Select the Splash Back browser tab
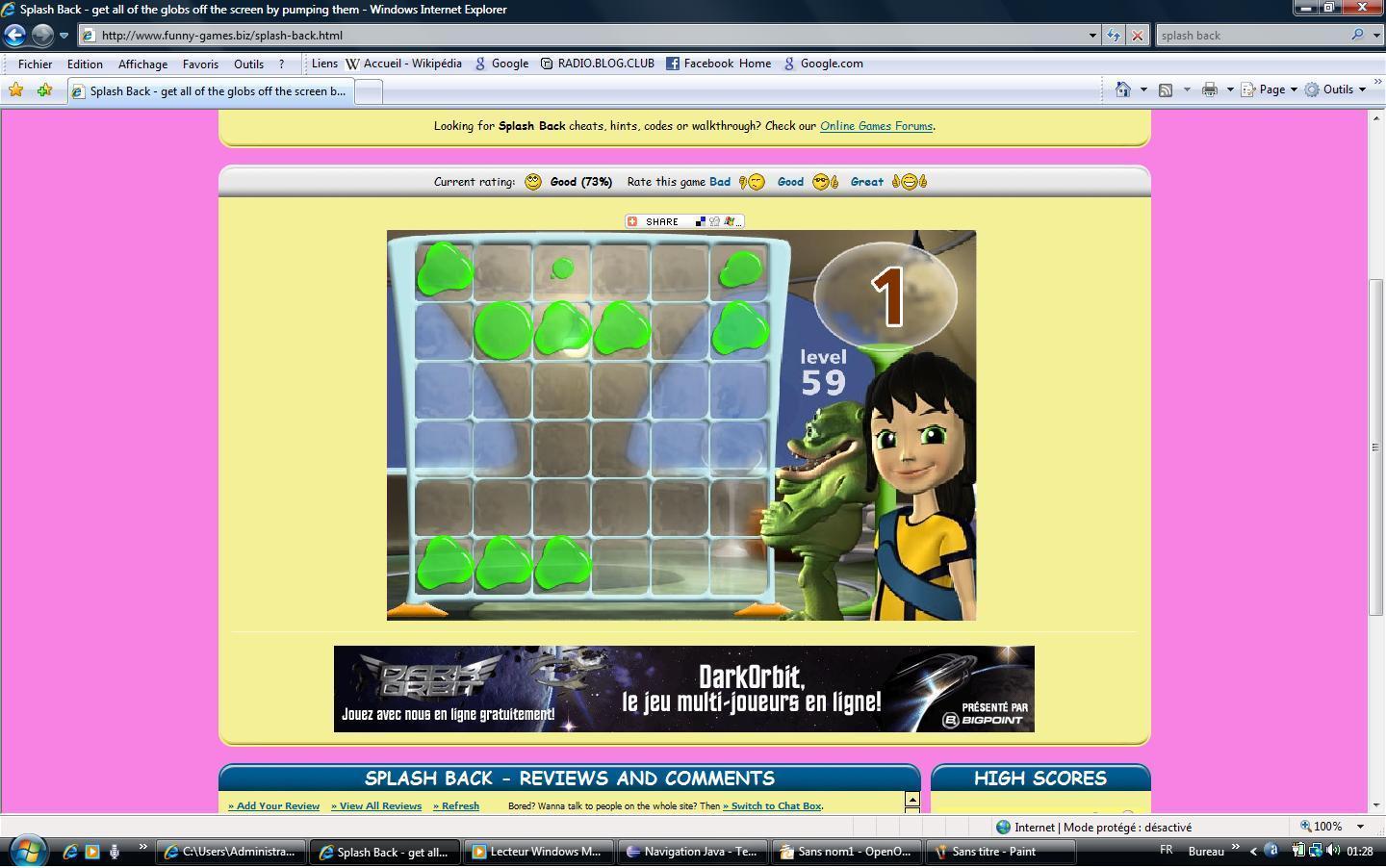Viewport: 1386px width, 868px height. (210, 91)
